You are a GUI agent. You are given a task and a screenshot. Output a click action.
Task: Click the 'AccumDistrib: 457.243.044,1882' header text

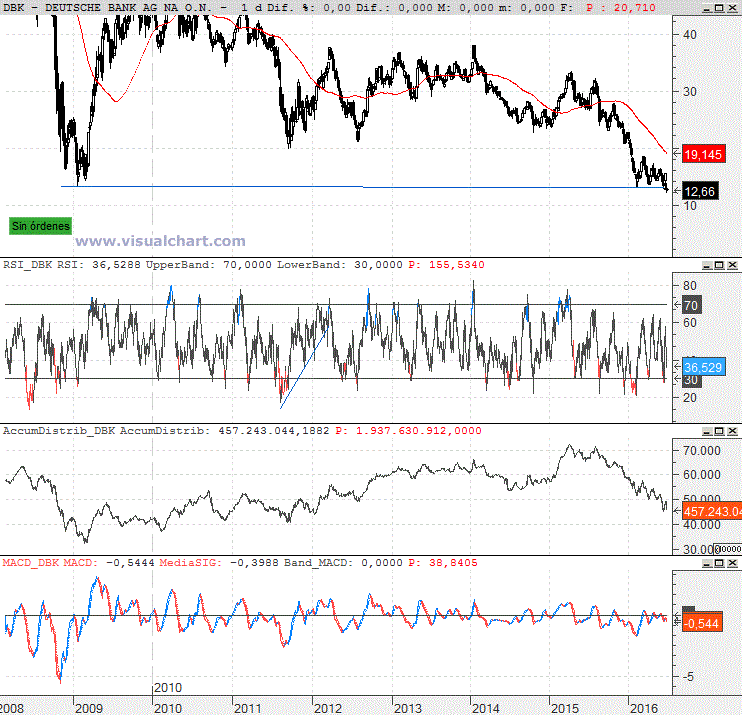tap(224, 431)
